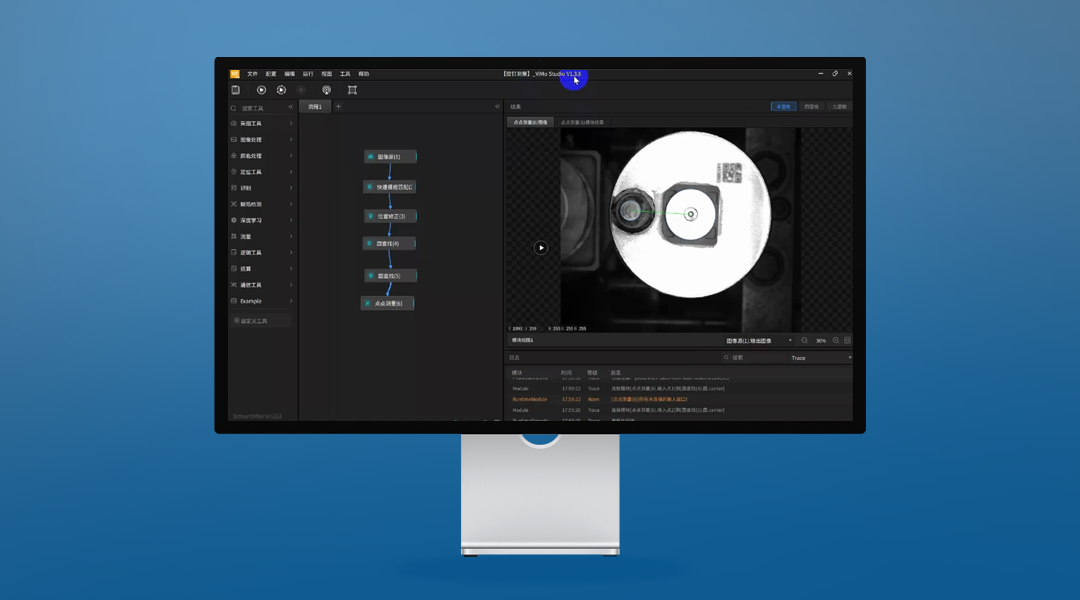The height and width of the screenshot is (600, 1080).
Task: Switch to the 点点测量(6) module result tab
Action: tap(582, 123)
